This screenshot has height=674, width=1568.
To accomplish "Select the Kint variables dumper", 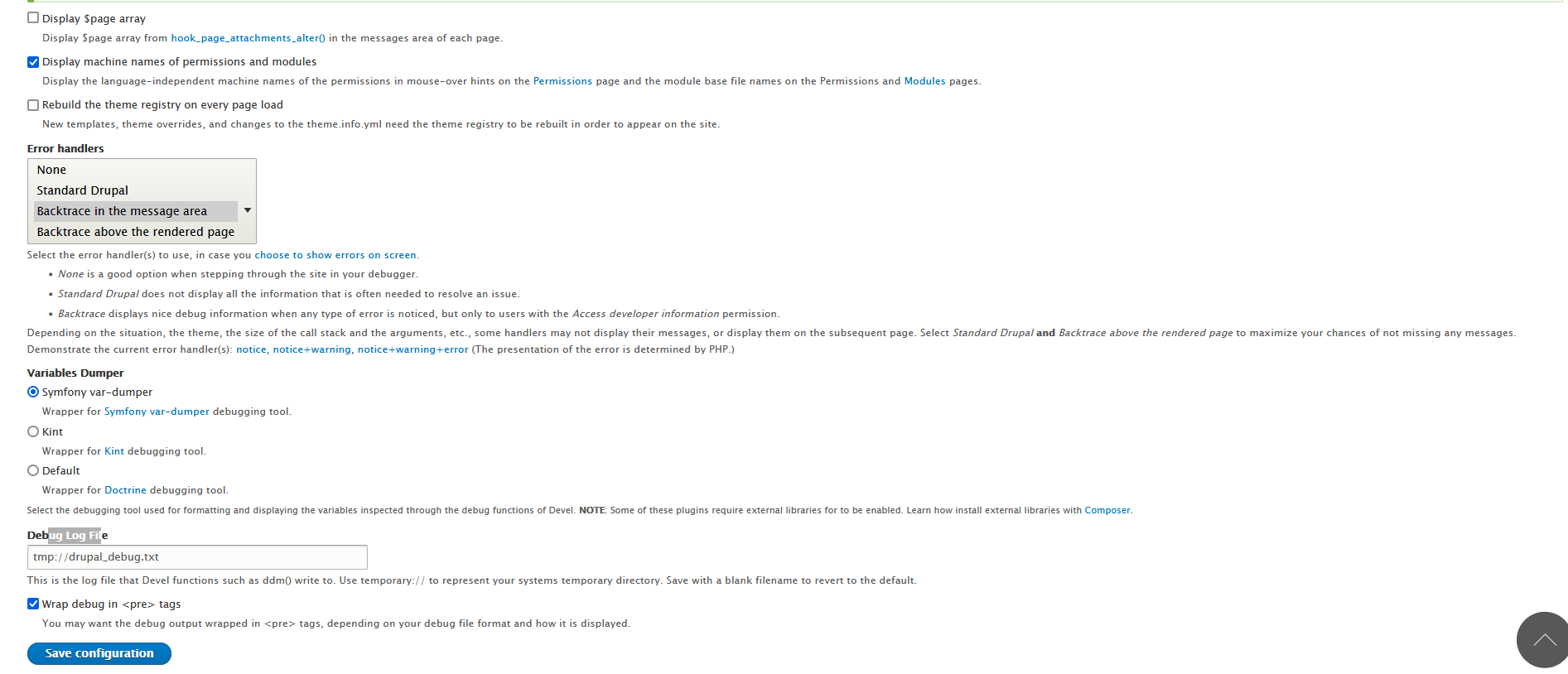I will 33,431.
